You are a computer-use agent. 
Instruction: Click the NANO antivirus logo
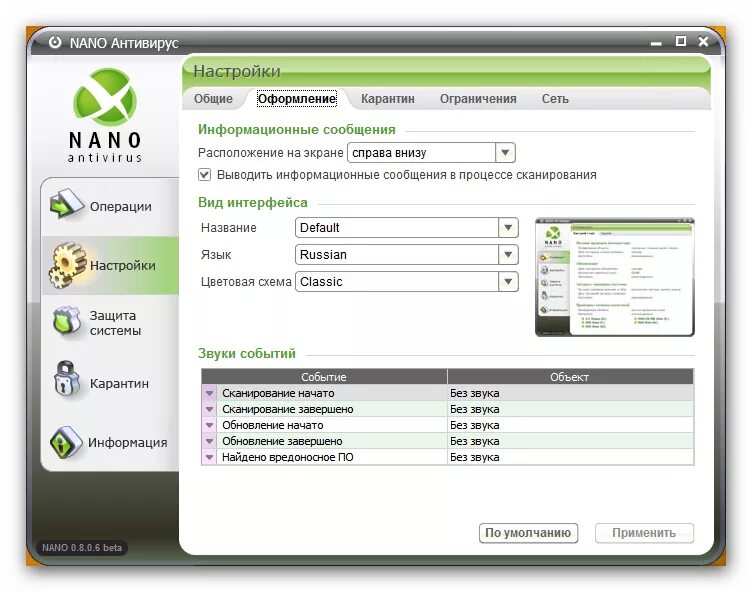pos(105,116)
